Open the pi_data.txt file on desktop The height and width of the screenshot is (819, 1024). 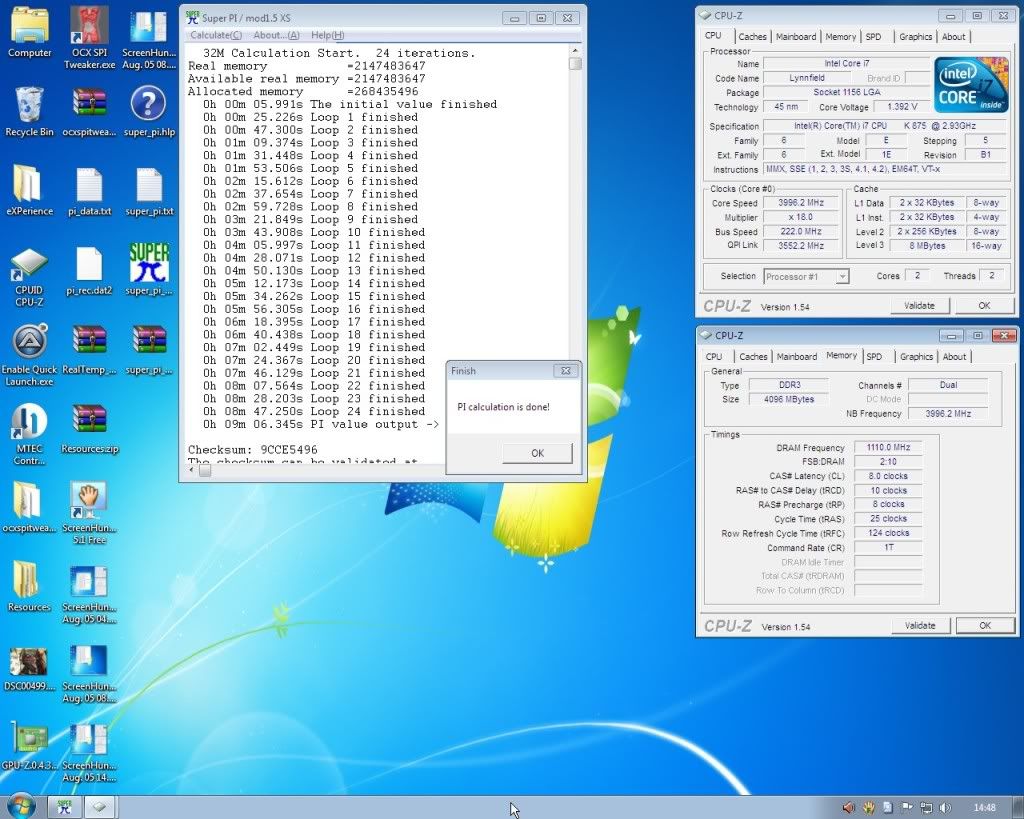pos(89,186)
